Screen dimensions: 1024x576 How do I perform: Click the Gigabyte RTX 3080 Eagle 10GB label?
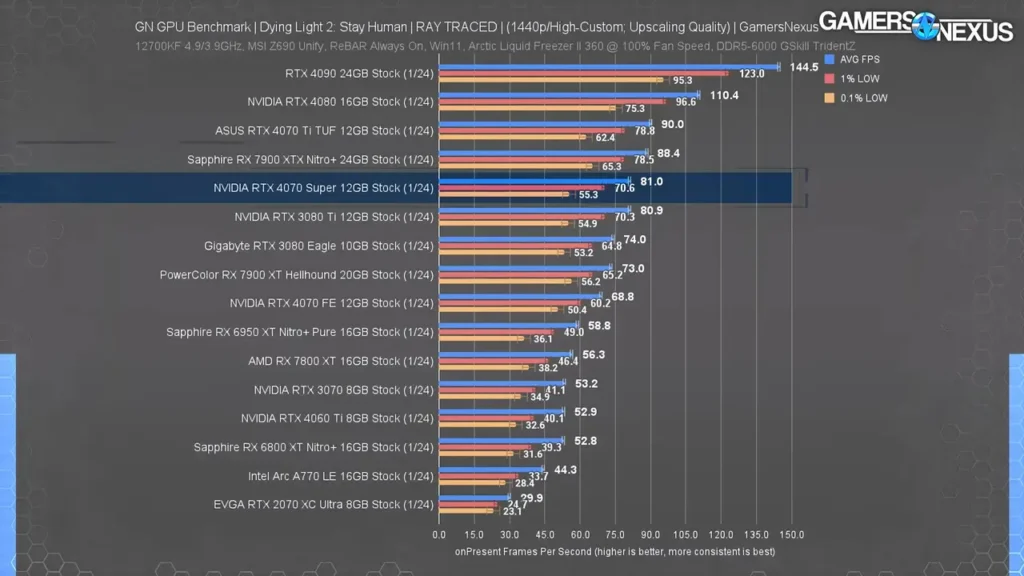pos(319,246)
